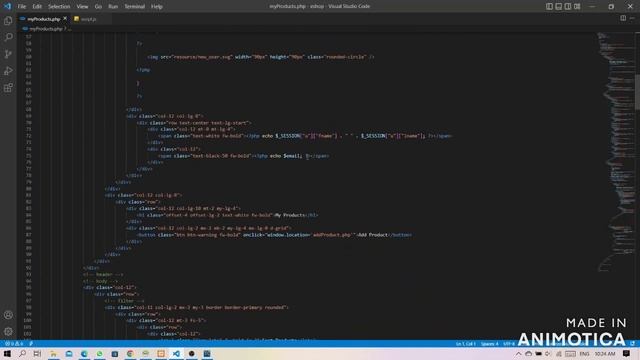Screen dimensions: 640x360
Task: Open the Customize Layout icon
Action: (x=577, y=6)
